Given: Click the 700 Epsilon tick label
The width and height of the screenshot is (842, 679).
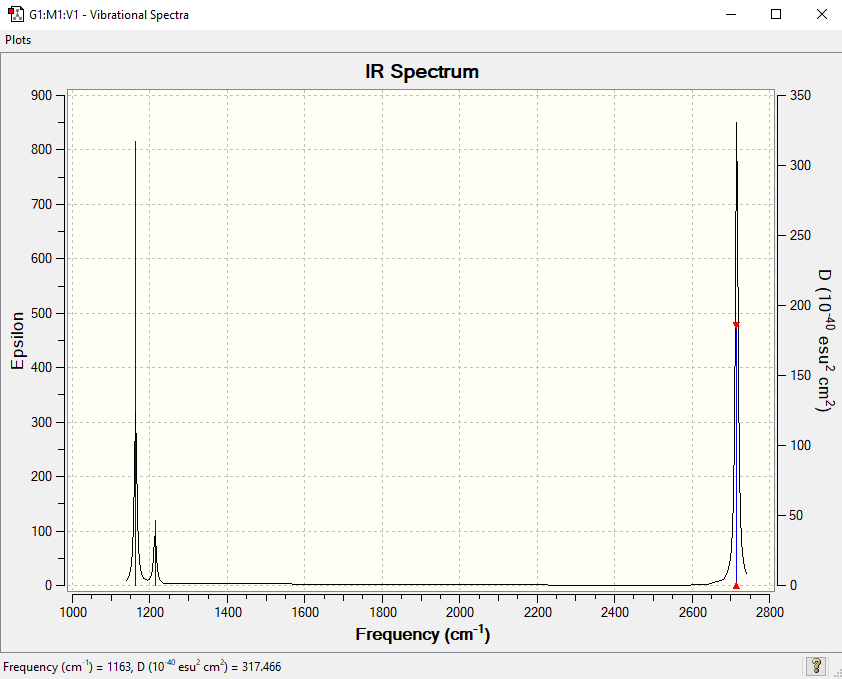Looking at the screenshot, I should (x=42, y=204).
